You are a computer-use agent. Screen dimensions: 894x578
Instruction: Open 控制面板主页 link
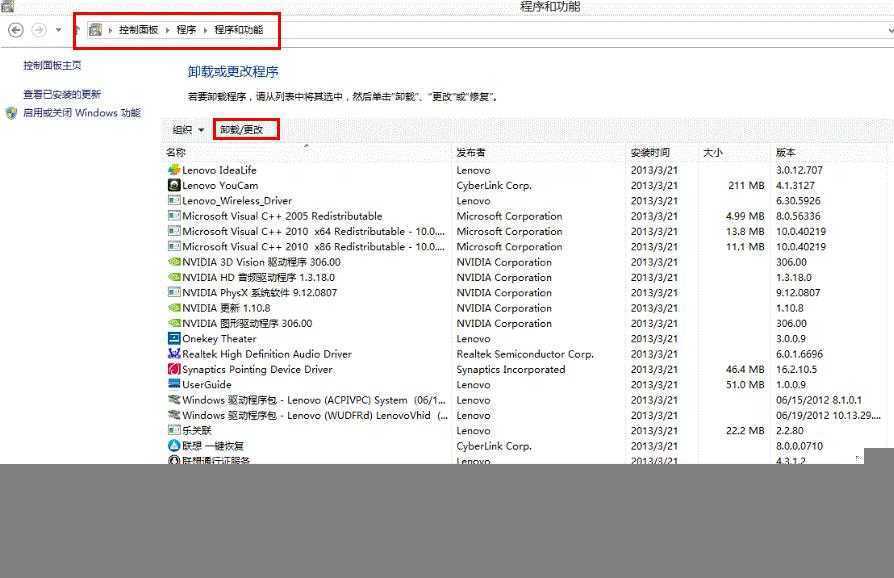click(x=52, y=66)
